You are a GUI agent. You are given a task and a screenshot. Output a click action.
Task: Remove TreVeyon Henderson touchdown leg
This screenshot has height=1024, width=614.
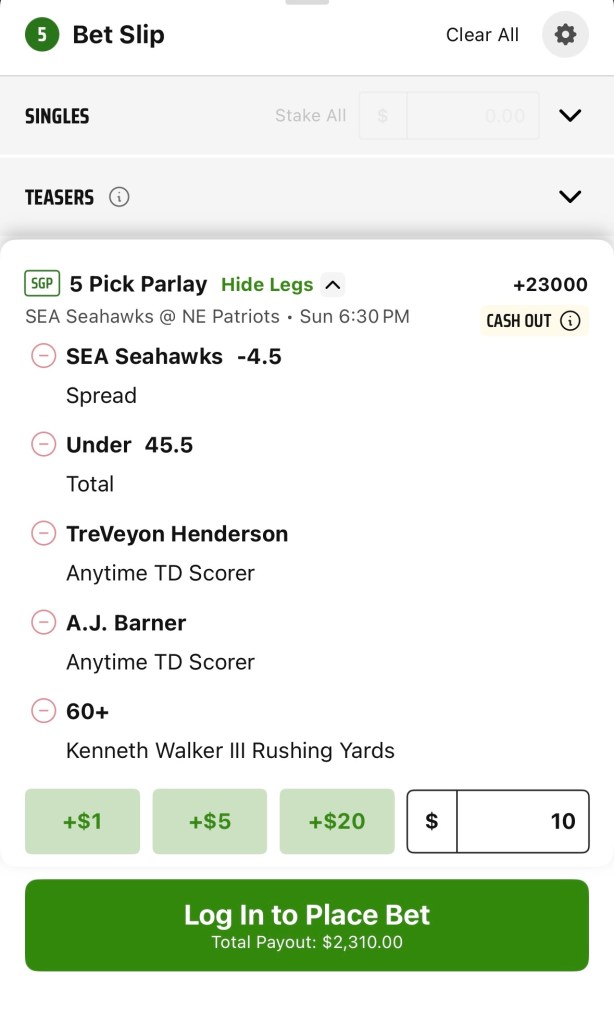[x=43, y=534]
